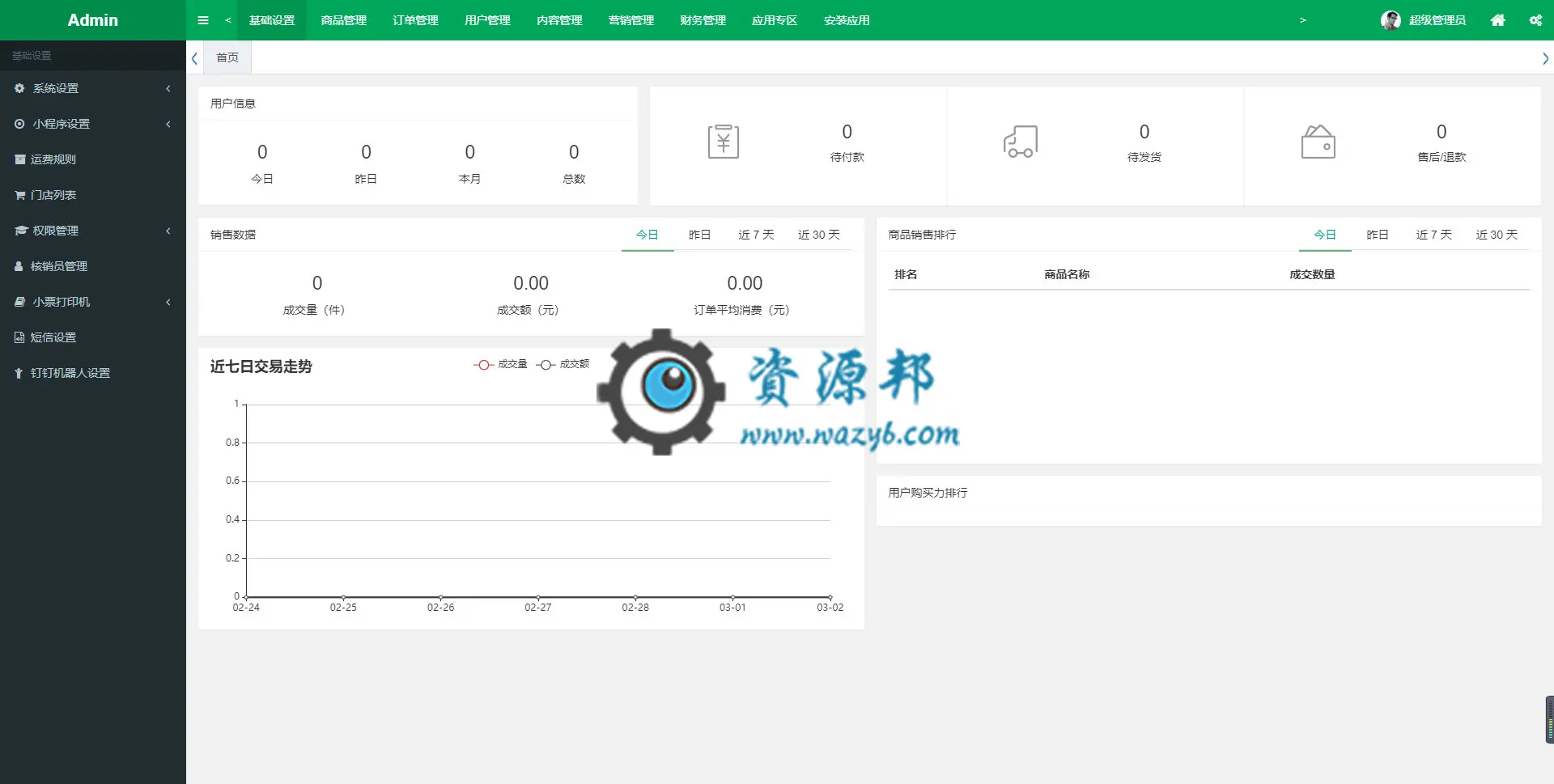Click 用户购买力排行 panel title
This screenshot has width=1554, height=784.
pyautogui.click(x=928, y=493)
